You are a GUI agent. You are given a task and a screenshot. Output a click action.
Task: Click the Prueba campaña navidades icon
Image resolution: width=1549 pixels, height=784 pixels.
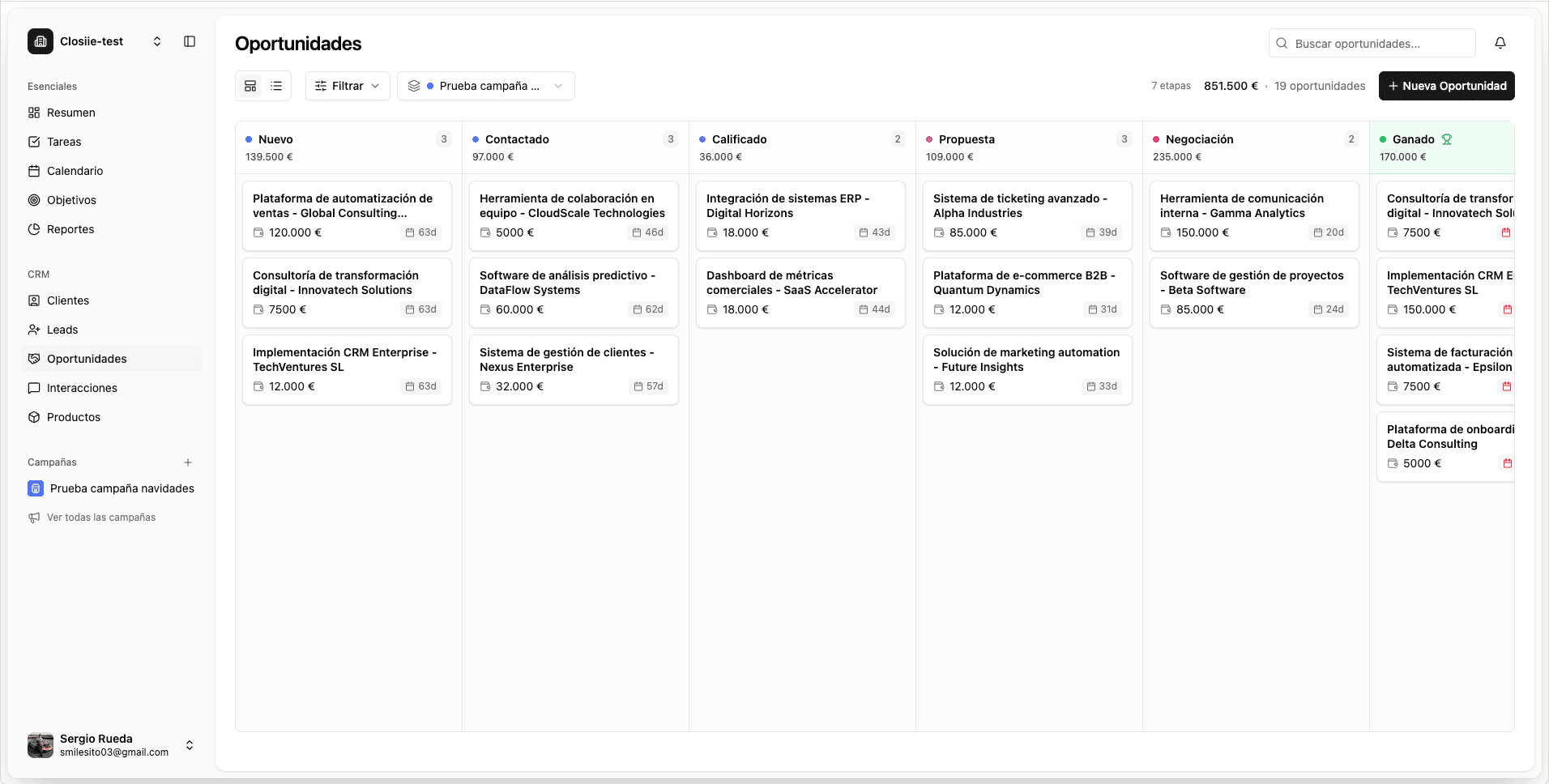click(x=36, y=488)
